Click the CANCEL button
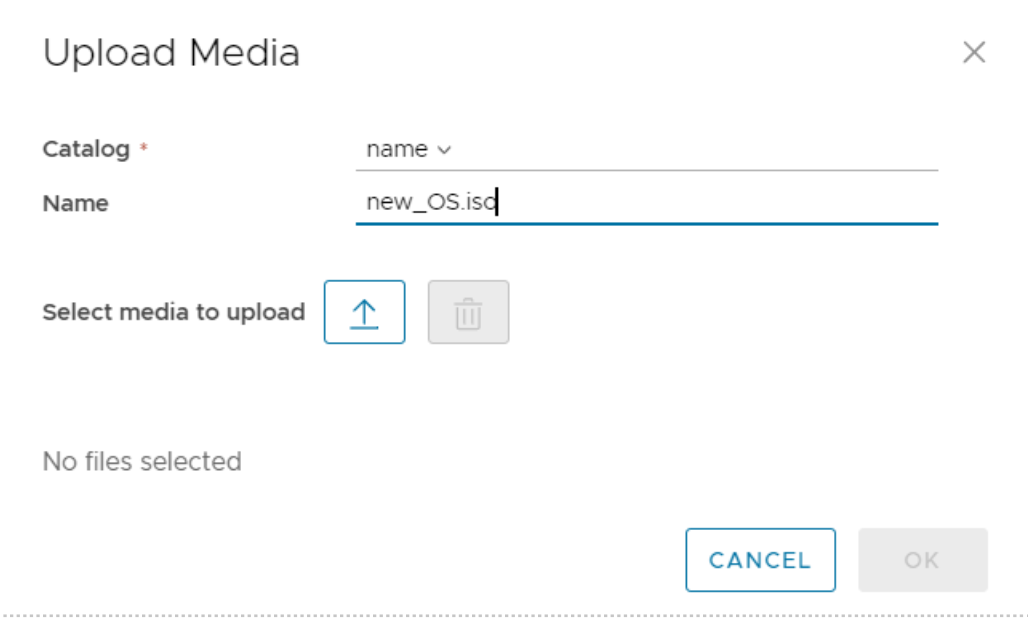The height and width of the screenshot is (618, 1028). tap(761, 560)
